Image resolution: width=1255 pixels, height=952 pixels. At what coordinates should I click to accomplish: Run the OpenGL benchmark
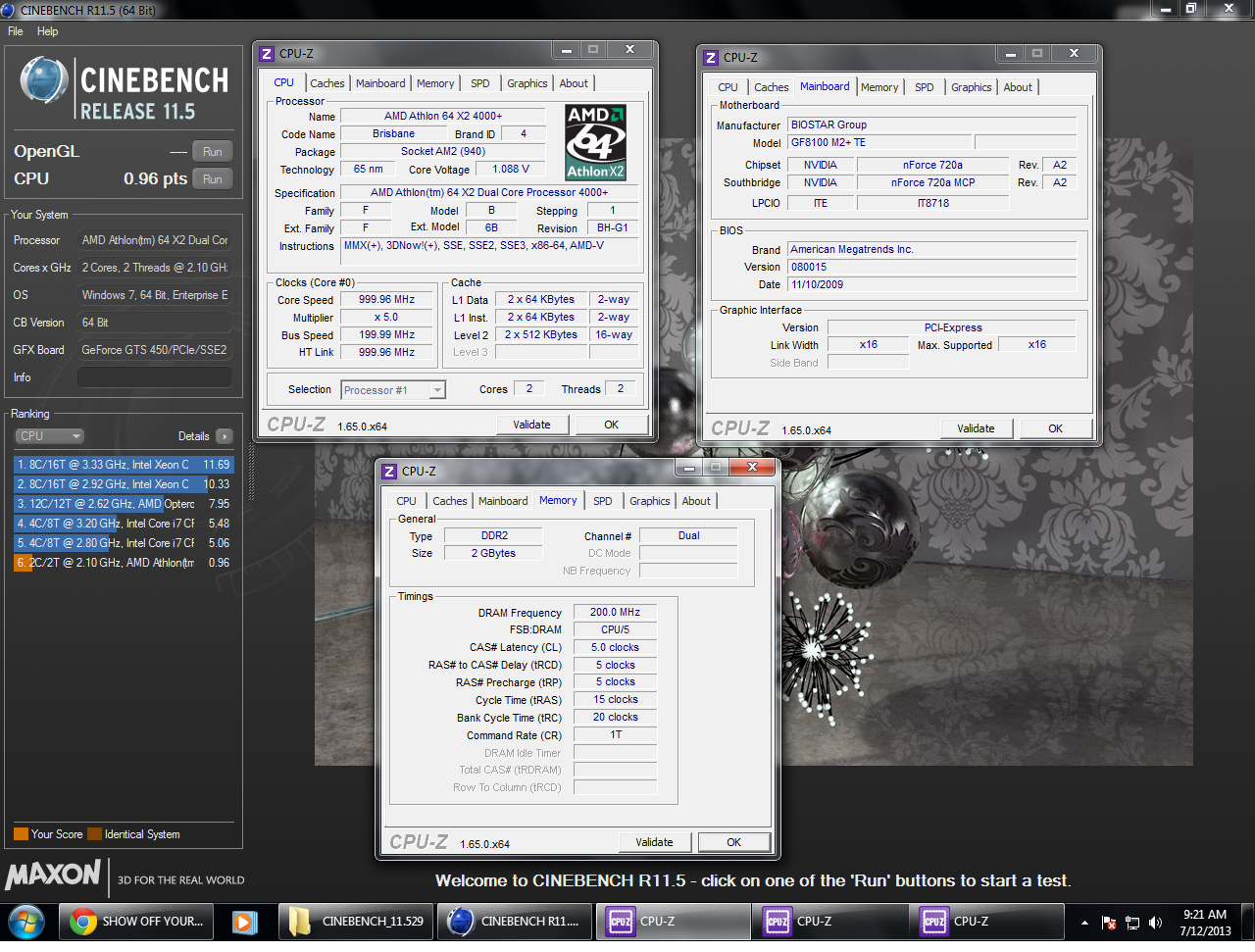213,152
